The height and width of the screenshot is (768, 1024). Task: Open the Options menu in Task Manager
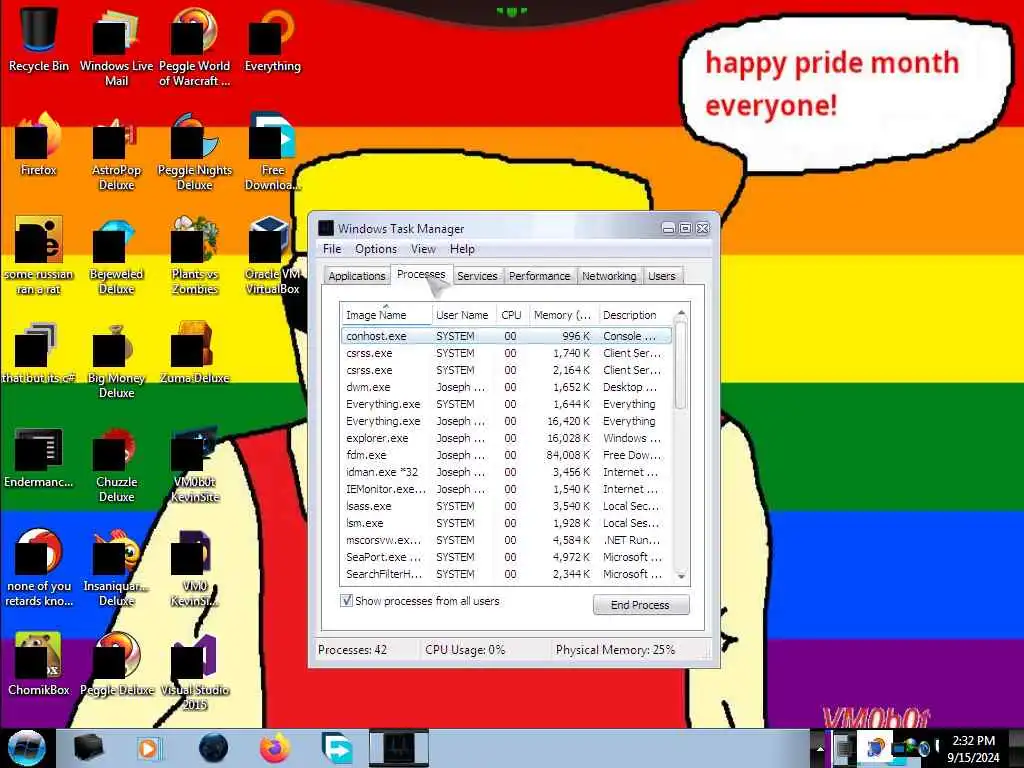coord(376,249)
